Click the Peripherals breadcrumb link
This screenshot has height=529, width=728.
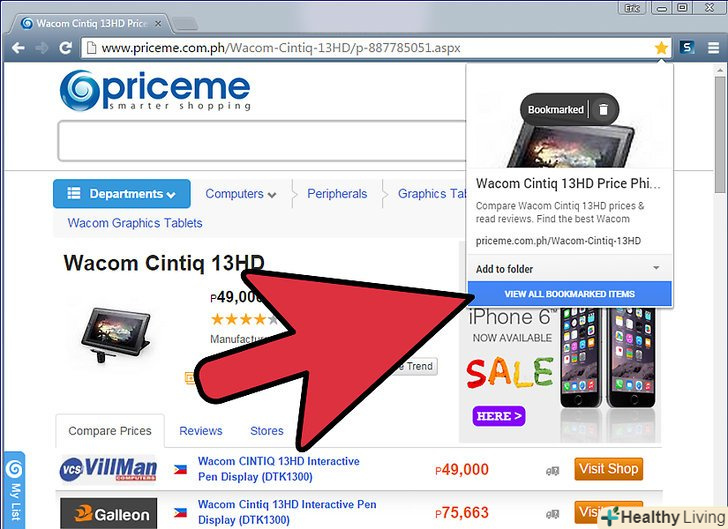(337, 194)
